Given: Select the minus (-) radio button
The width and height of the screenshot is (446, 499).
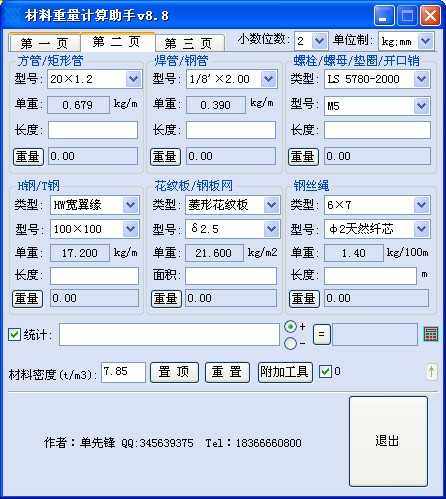Looking at the screenshot, I should point(291,343).
